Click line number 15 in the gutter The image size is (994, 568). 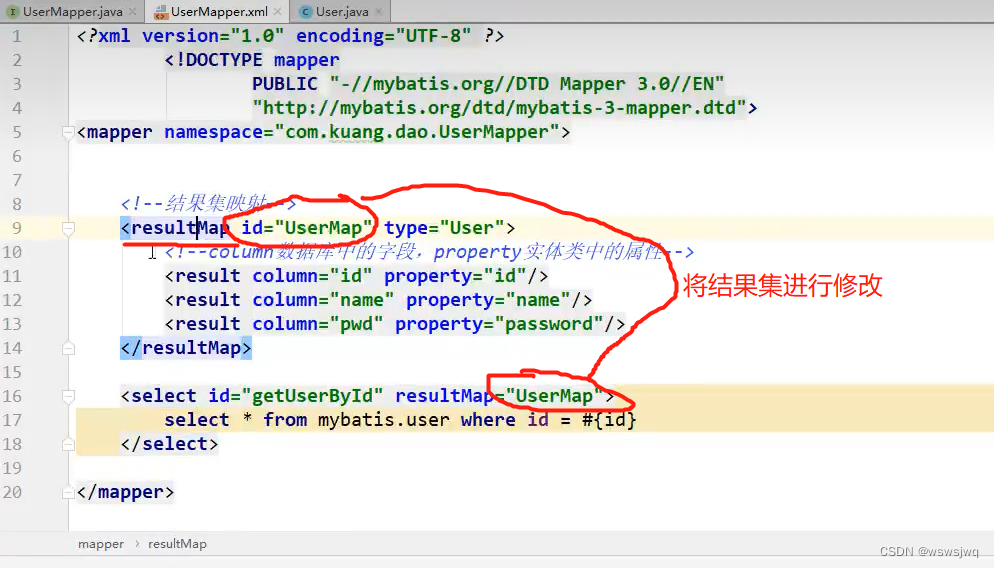(12, 372)
